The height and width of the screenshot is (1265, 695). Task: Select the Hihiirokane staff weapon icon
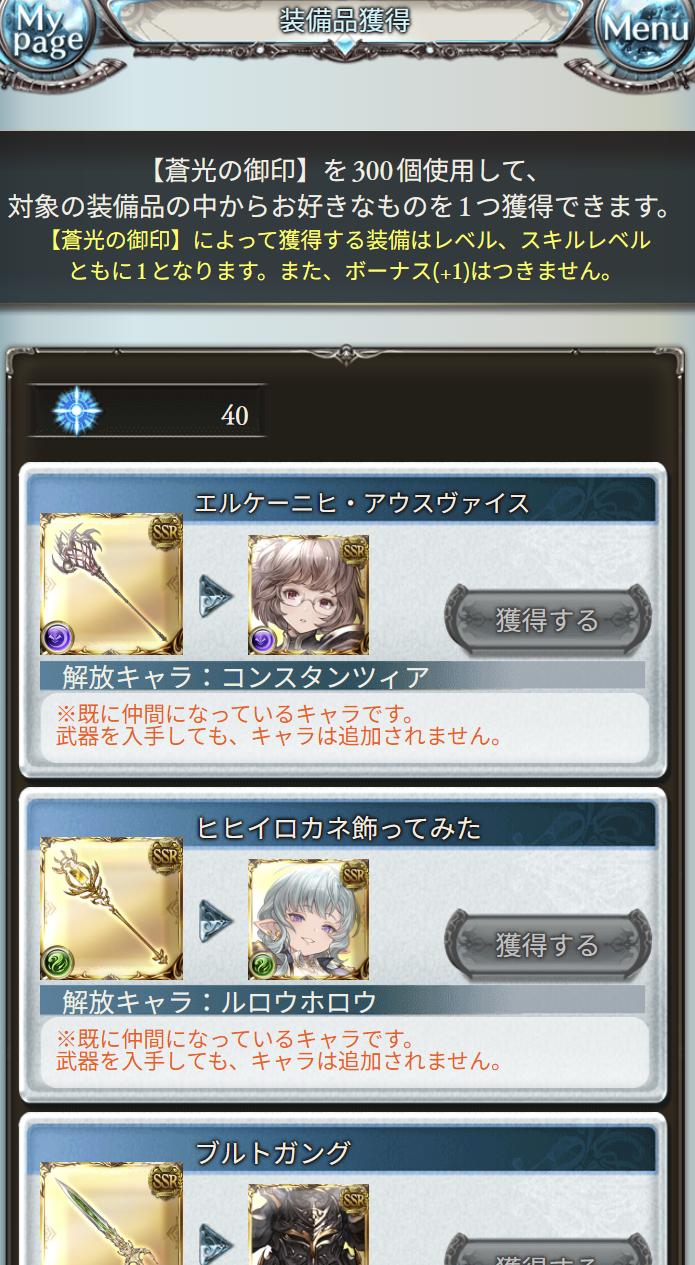click(111, 909)
